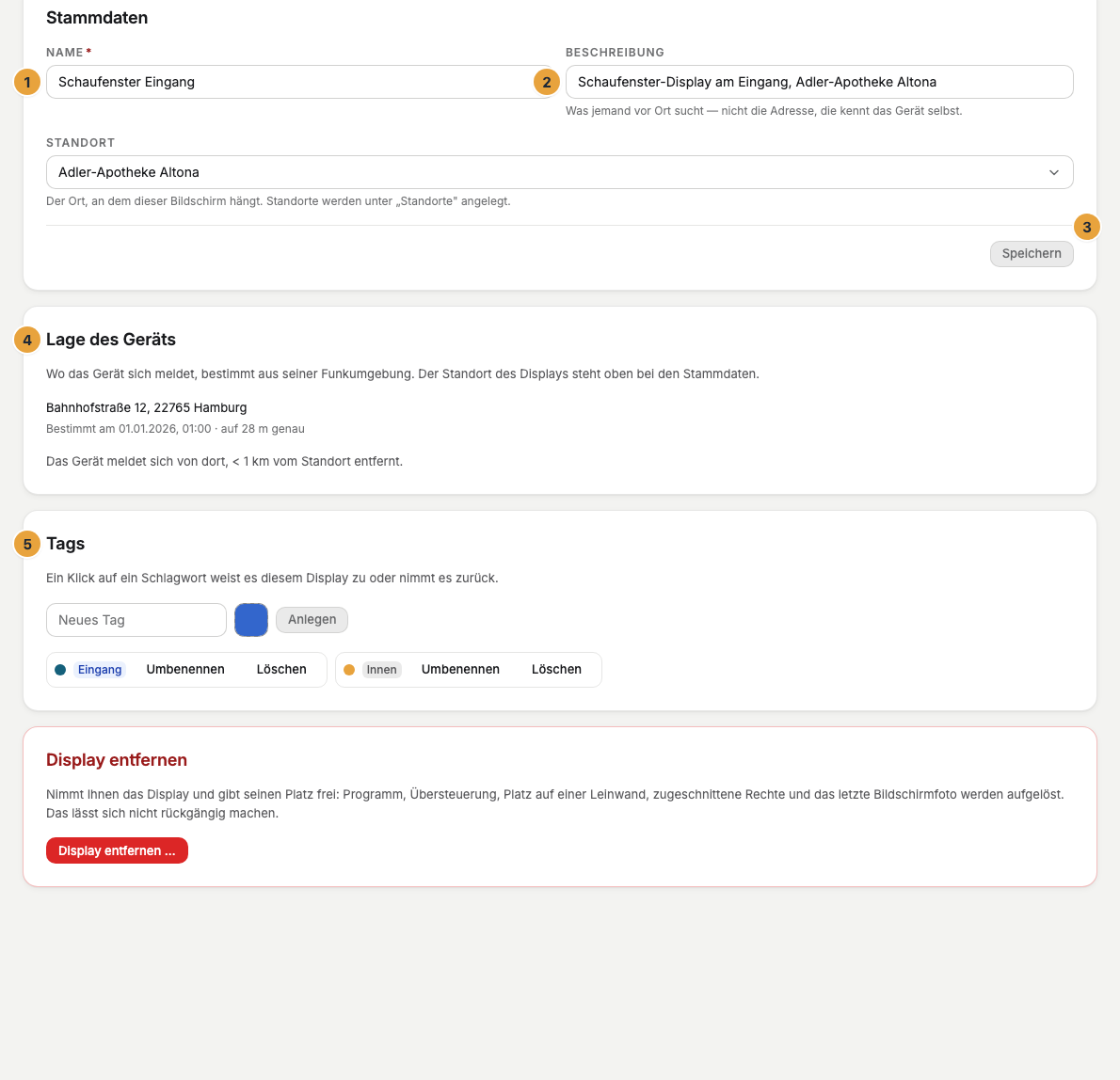Viewport: 1120px width, 1080px height.
Task: Click the red "Display entfernen" heading
Action: 117,759
